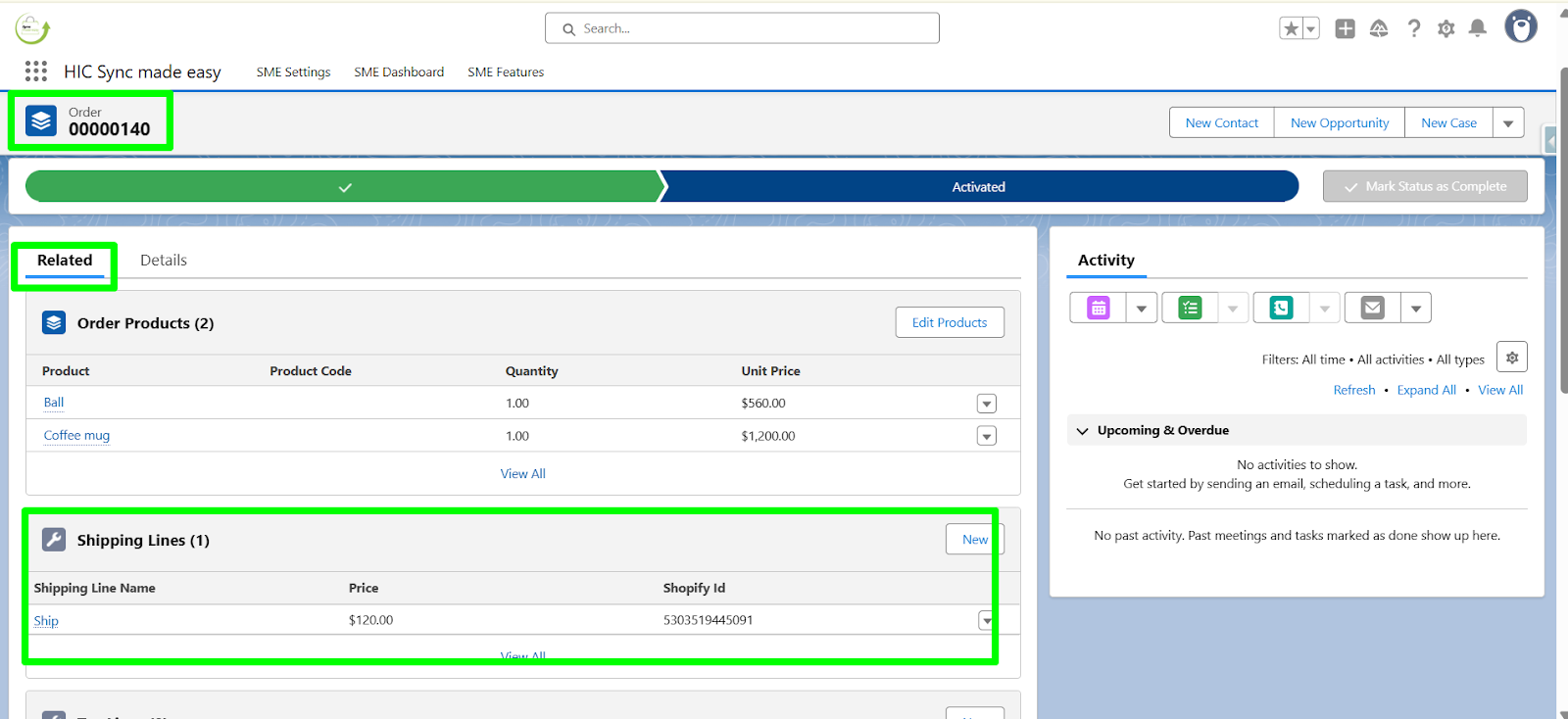Click View All in Activity panel
The height and width of the screenshot is (719, 1568).
[1500, 390]
